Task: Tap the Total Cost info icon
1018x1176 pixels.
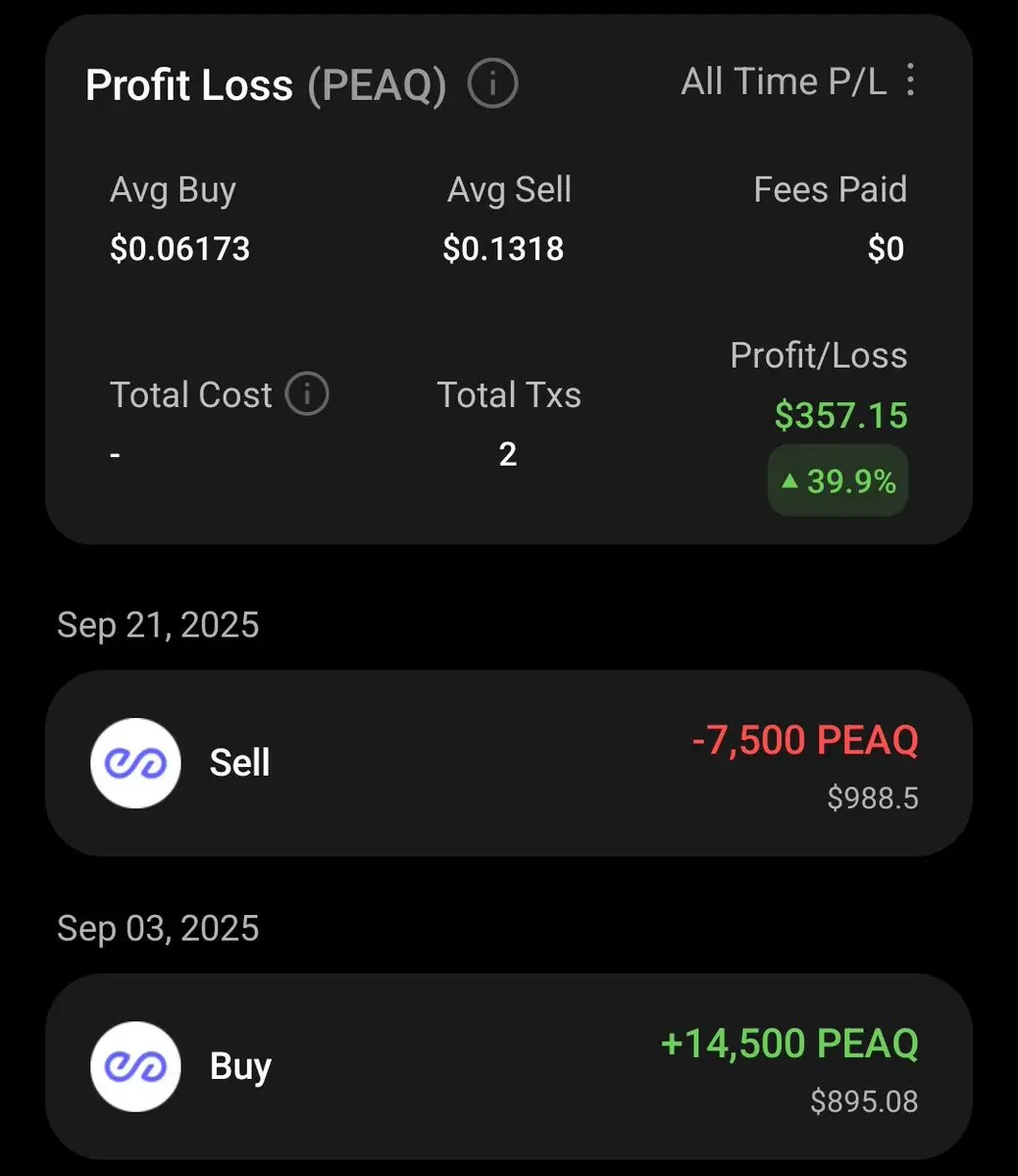Action: point(307,394)
